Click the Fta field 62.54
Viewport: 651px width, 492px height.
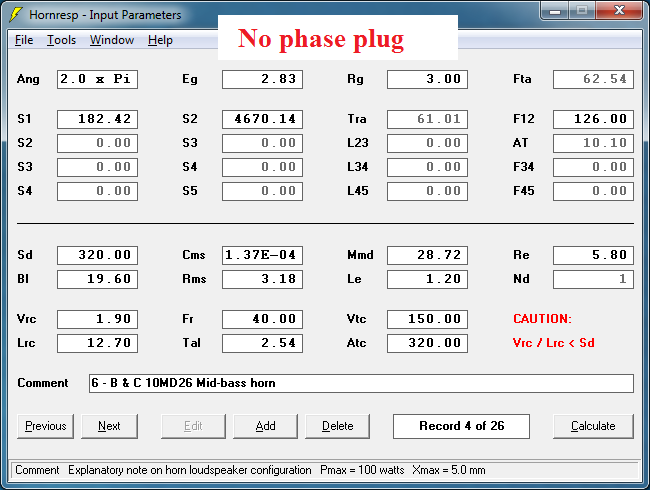pyautogui.click(x=593, y=79)
